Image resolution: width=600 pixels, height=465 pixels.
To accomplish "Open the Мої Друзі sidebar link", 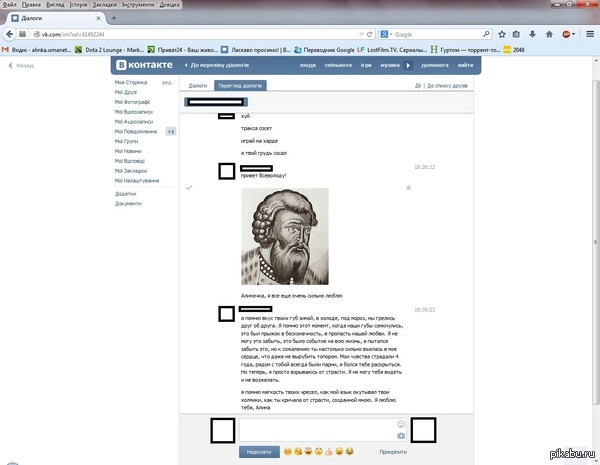I will [x=126, y=92].
